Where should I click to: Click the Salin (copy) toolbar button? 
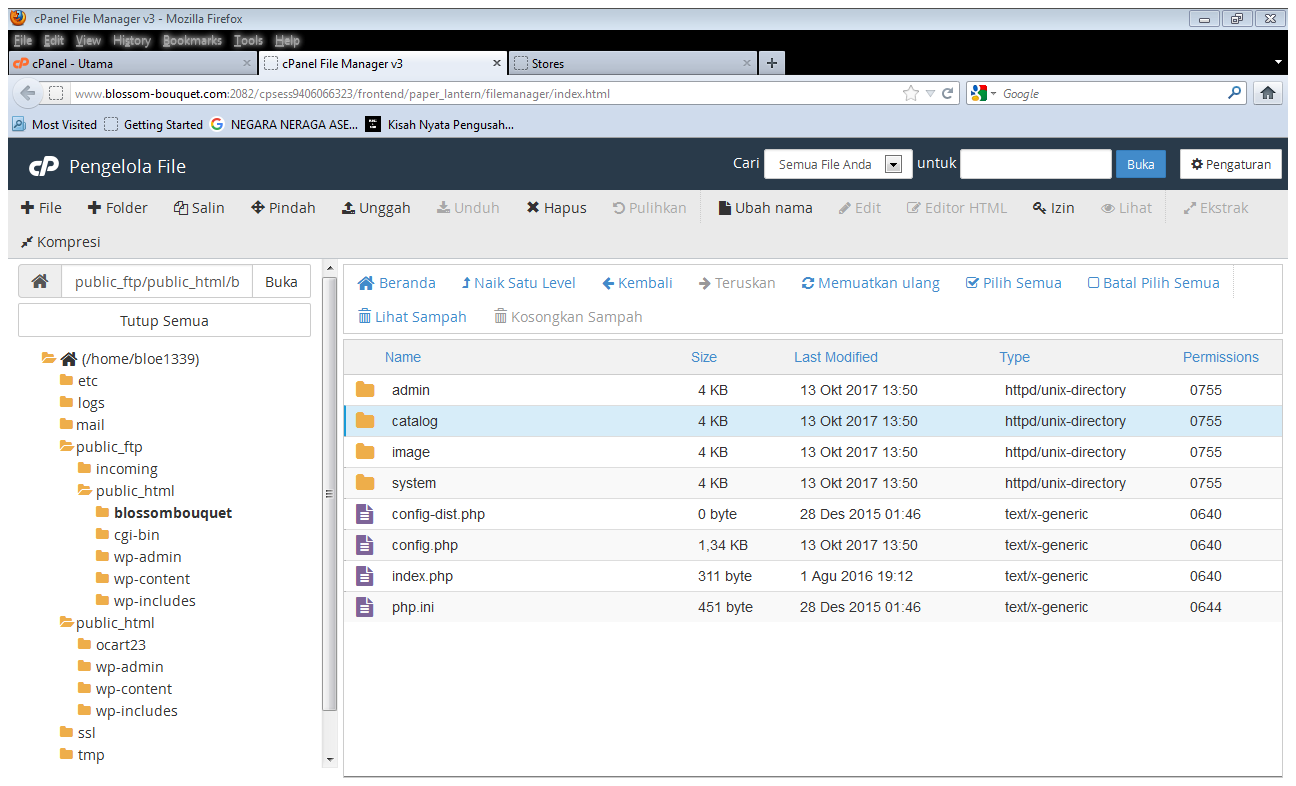point(199,208)
